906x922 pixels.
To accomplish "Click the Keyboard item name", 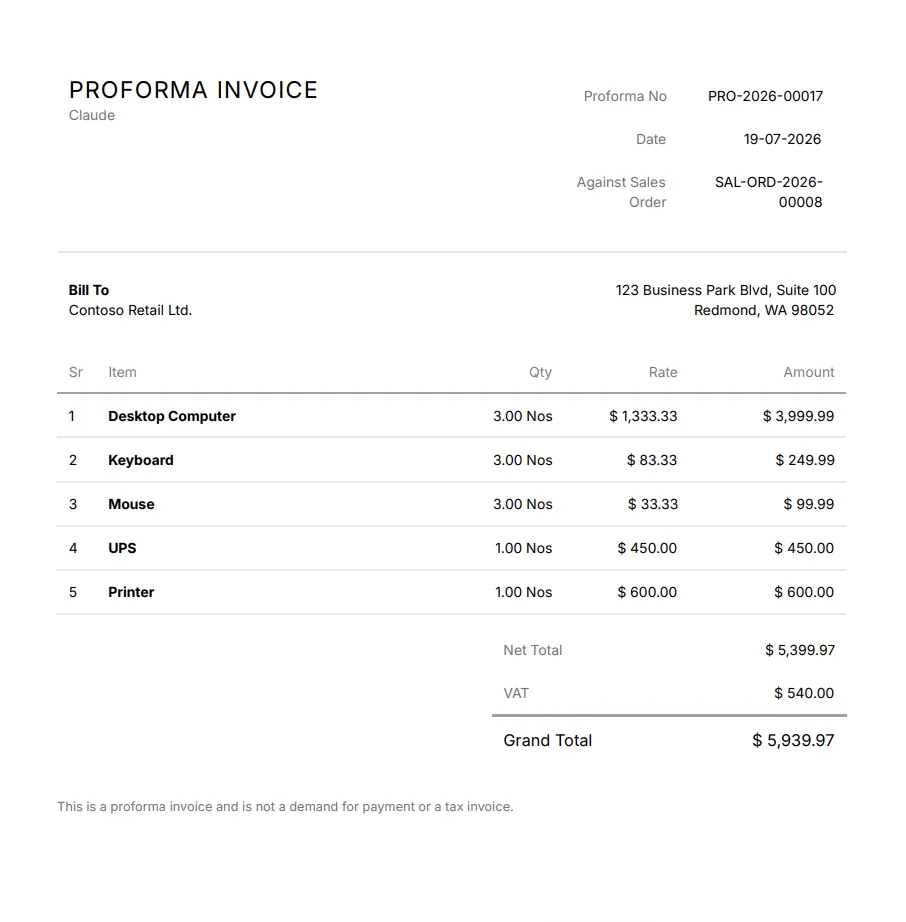I will [141, 460].
